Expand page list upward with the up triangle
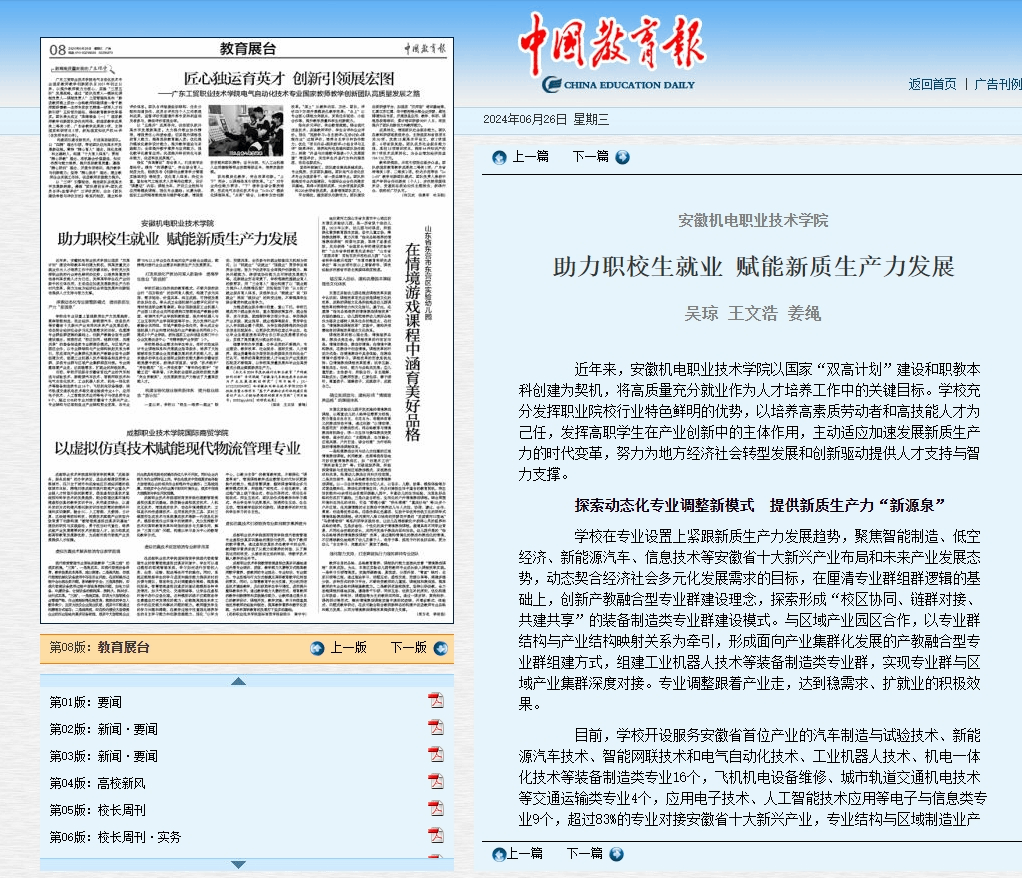Screen dimensions: 1022x878 click(x=239, y=681)
